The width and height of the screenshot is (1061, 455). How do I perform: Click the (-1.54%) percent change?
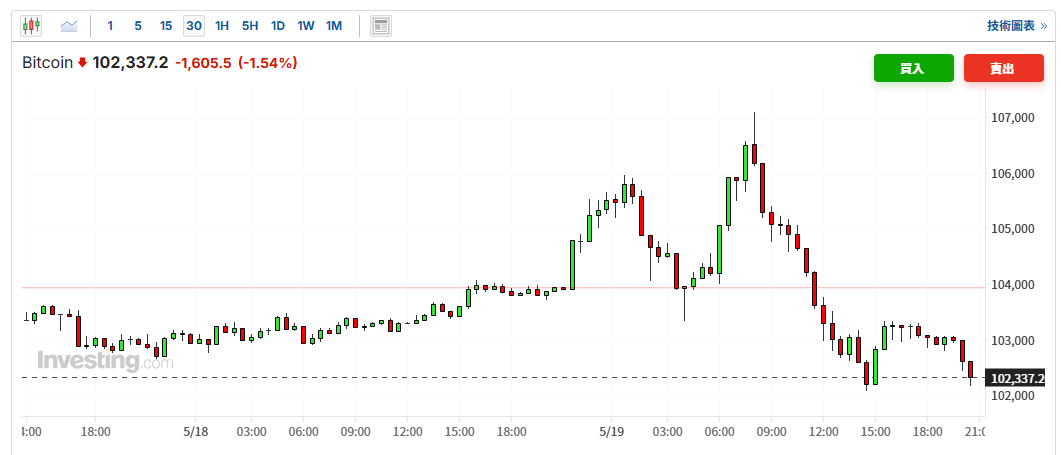pyautogui.click(x=267, y=63)
